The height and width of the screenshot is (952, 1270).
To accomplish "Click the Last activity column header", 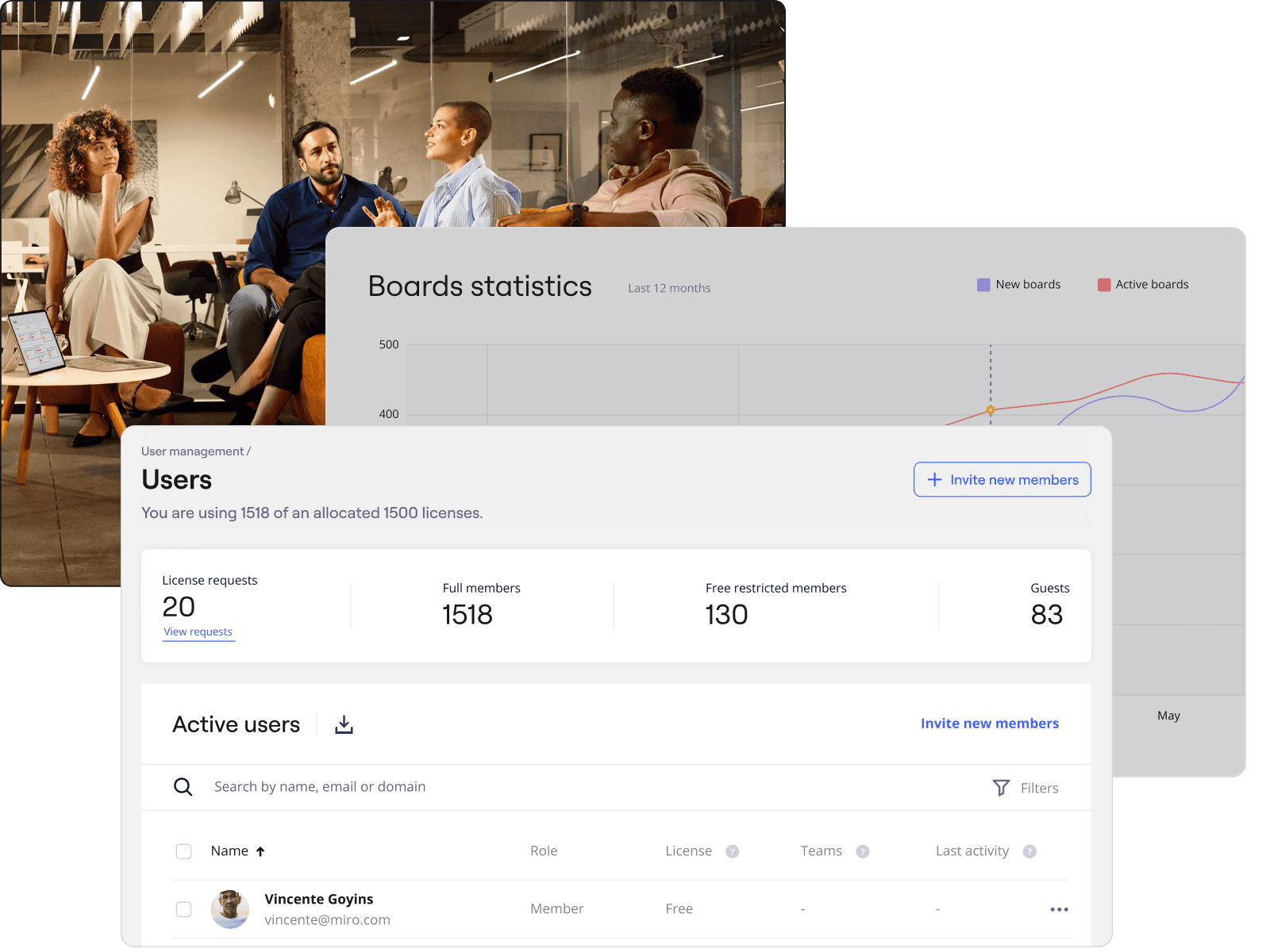I will pos(972,851).
